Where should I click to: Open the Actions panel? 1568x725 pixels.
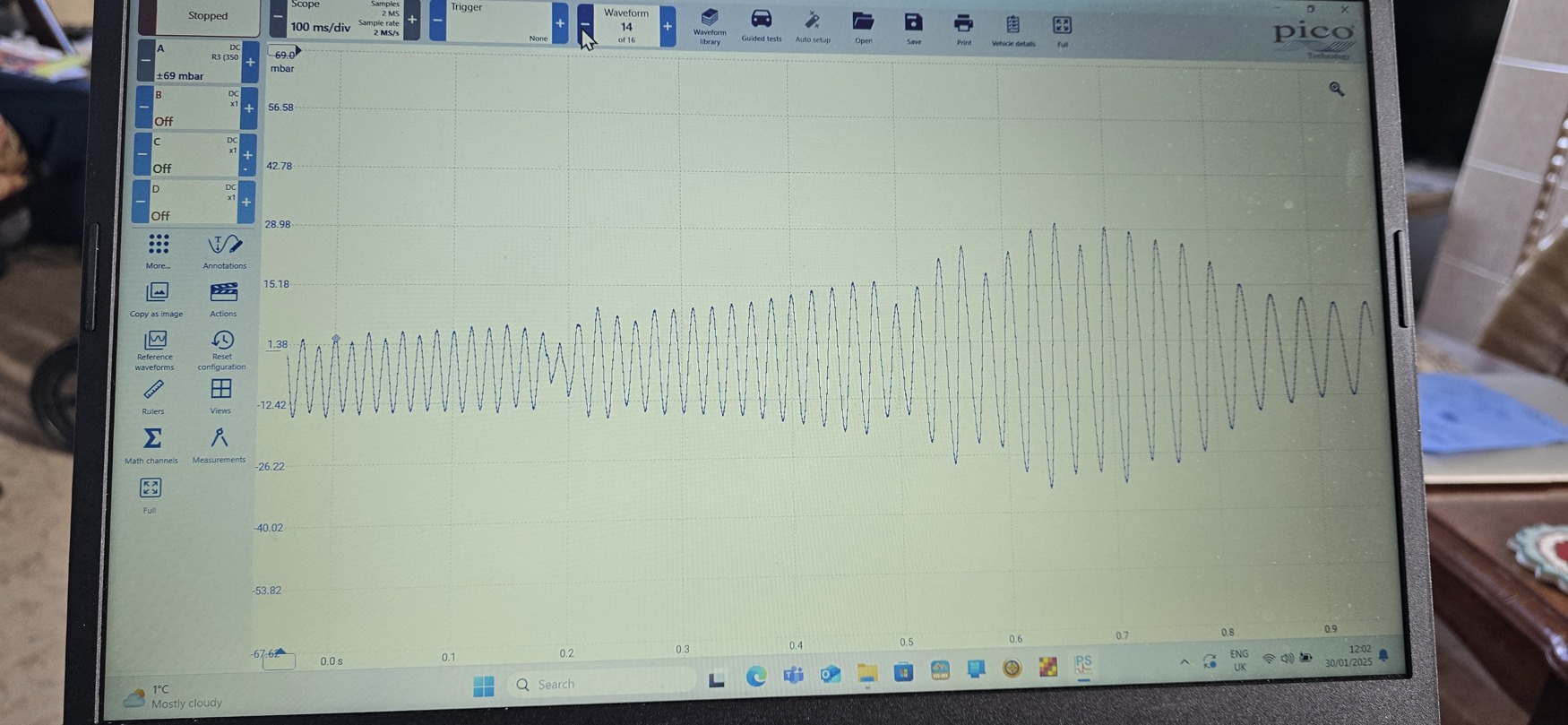click(x=223, y=300)
